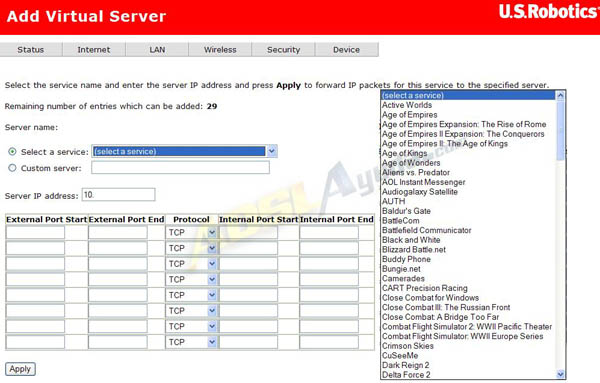The width and height of the screenshot is (600, 383).
Task: Select 'Dark Reign 2' service
Action: pos(468,365)
